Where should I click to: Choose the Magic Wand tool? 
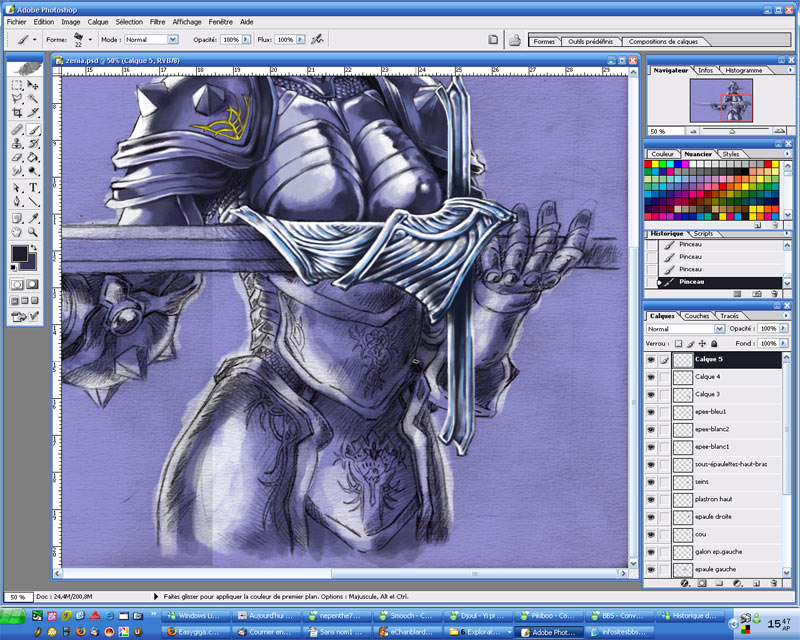pos(33,98)
